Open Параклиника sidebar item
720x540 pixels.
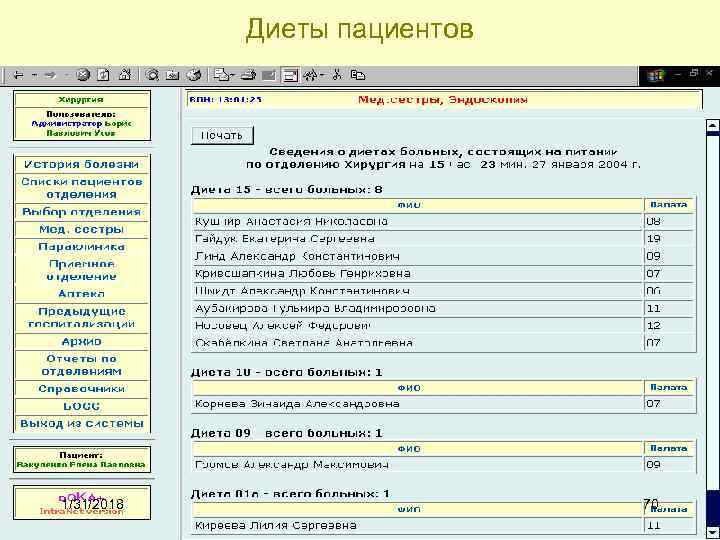coord(81,247)
